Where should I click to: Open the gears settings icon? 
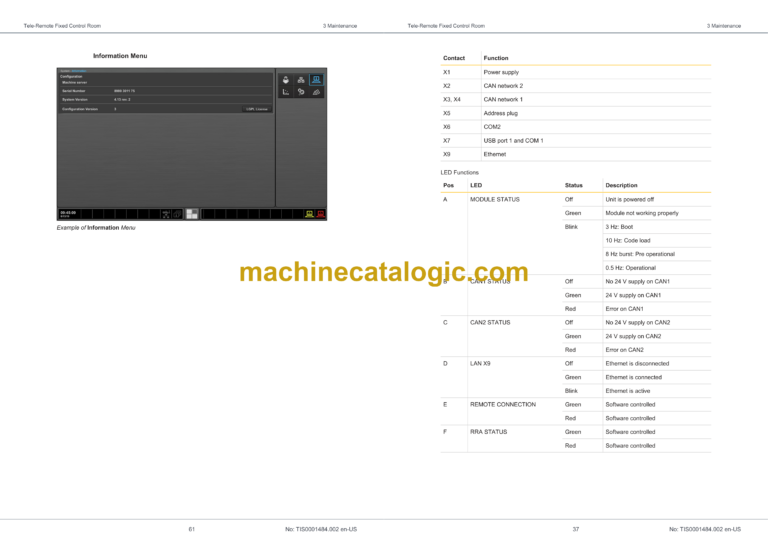(x=301, y=92)
